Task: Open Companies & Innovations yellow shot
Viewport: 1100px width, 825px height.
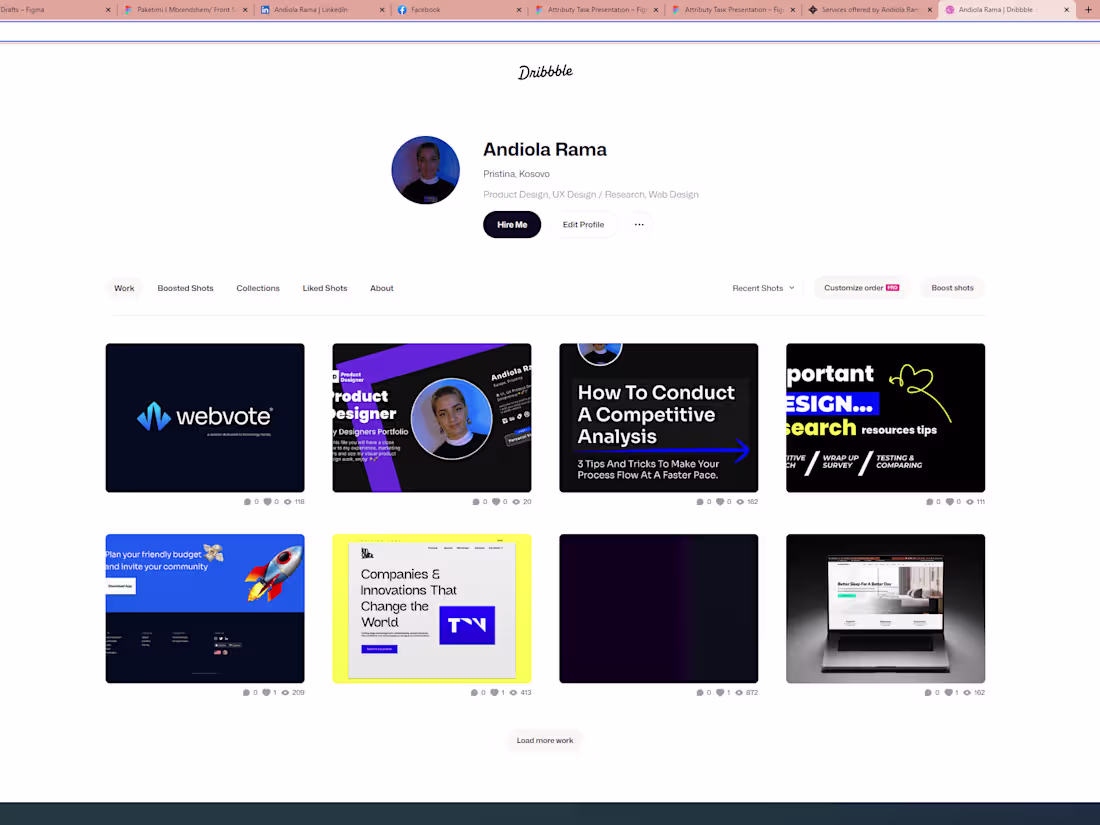Action: 431,608
